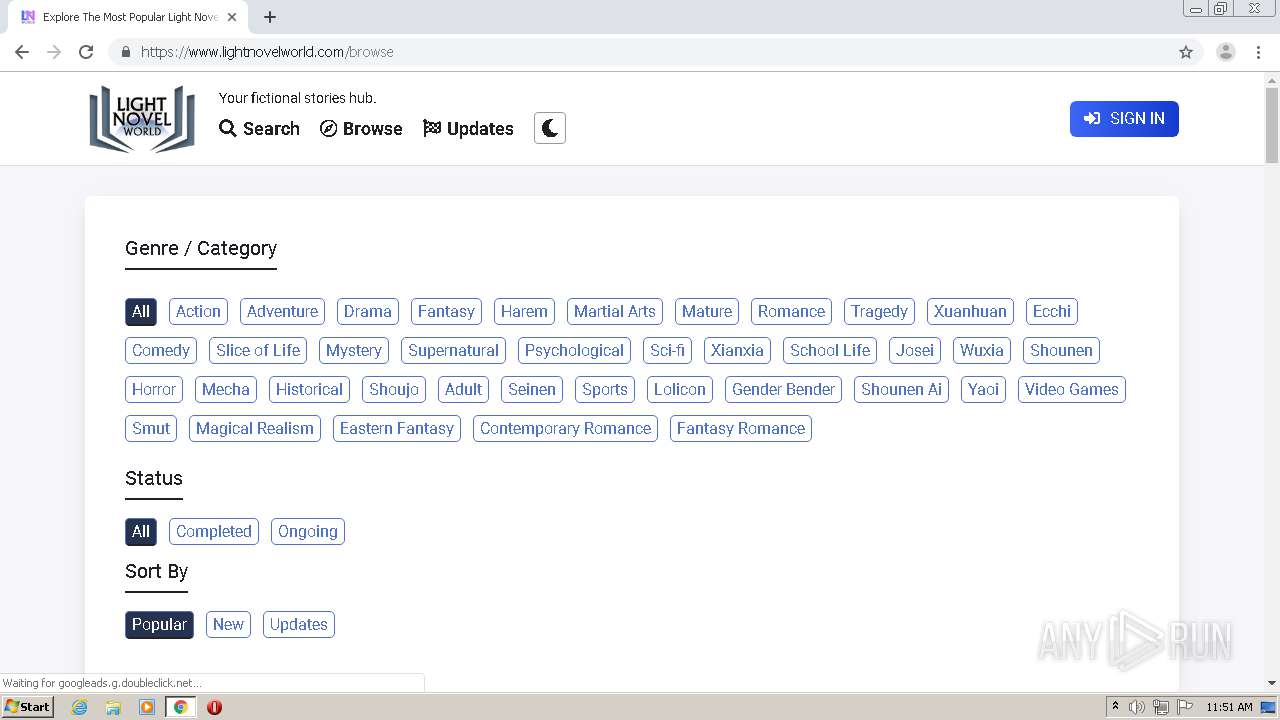Viewport: 1280px width, 720px height.
Task: Select the Shounen genre tag
Action: (1061, 350)
